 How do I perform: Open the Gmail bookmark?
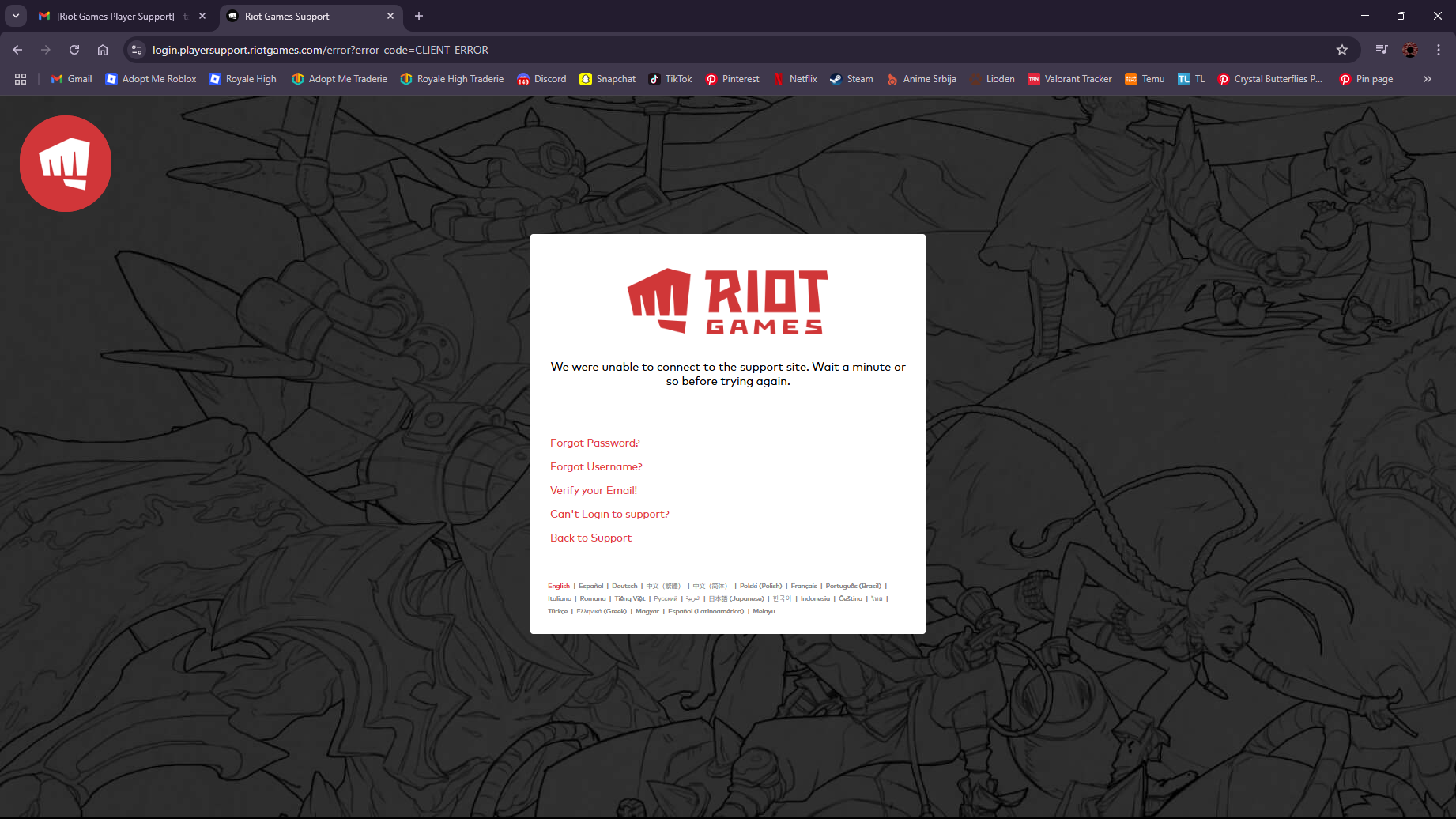pos(72,79)
